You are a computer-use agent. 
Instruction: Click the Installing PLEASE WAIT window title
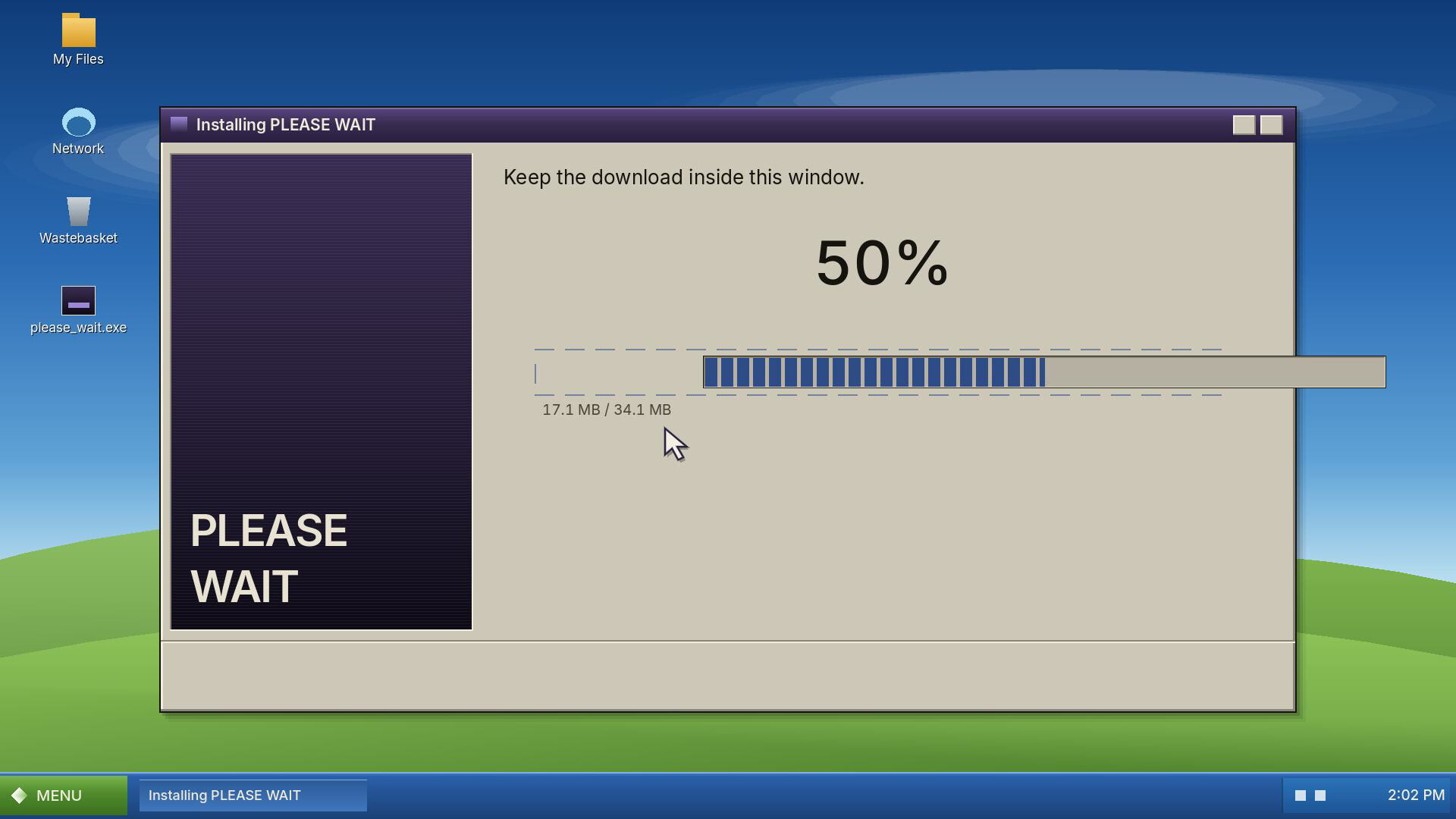pyautogui.click(x=286, y=125)
